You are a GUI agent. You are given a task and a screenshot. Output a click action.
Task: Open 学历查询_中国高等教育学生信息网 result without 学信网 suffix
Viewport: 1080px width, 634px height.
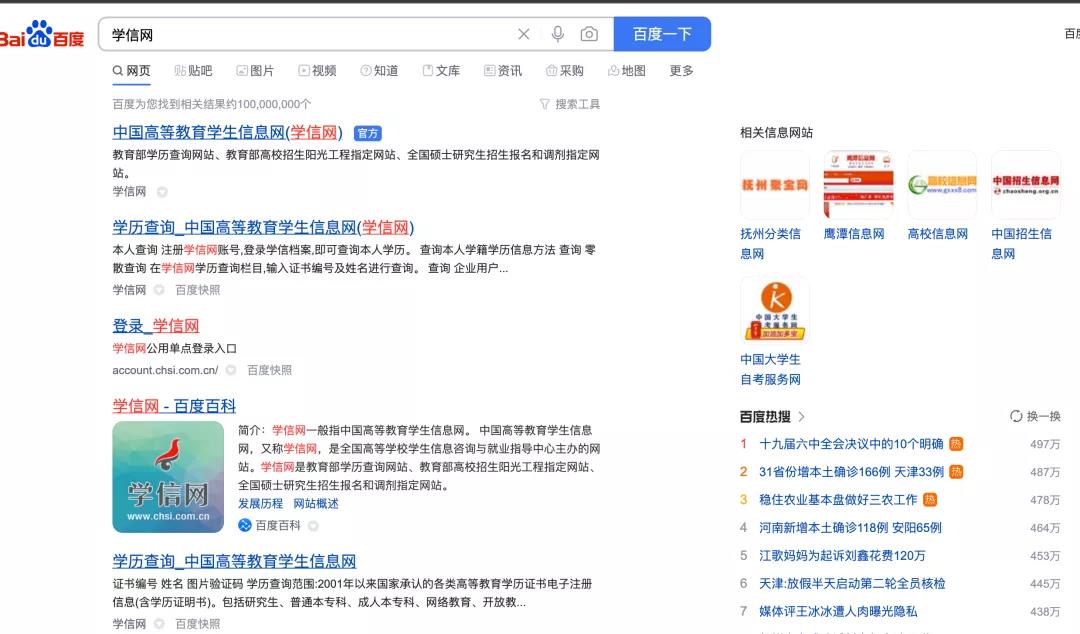[234, 561]
